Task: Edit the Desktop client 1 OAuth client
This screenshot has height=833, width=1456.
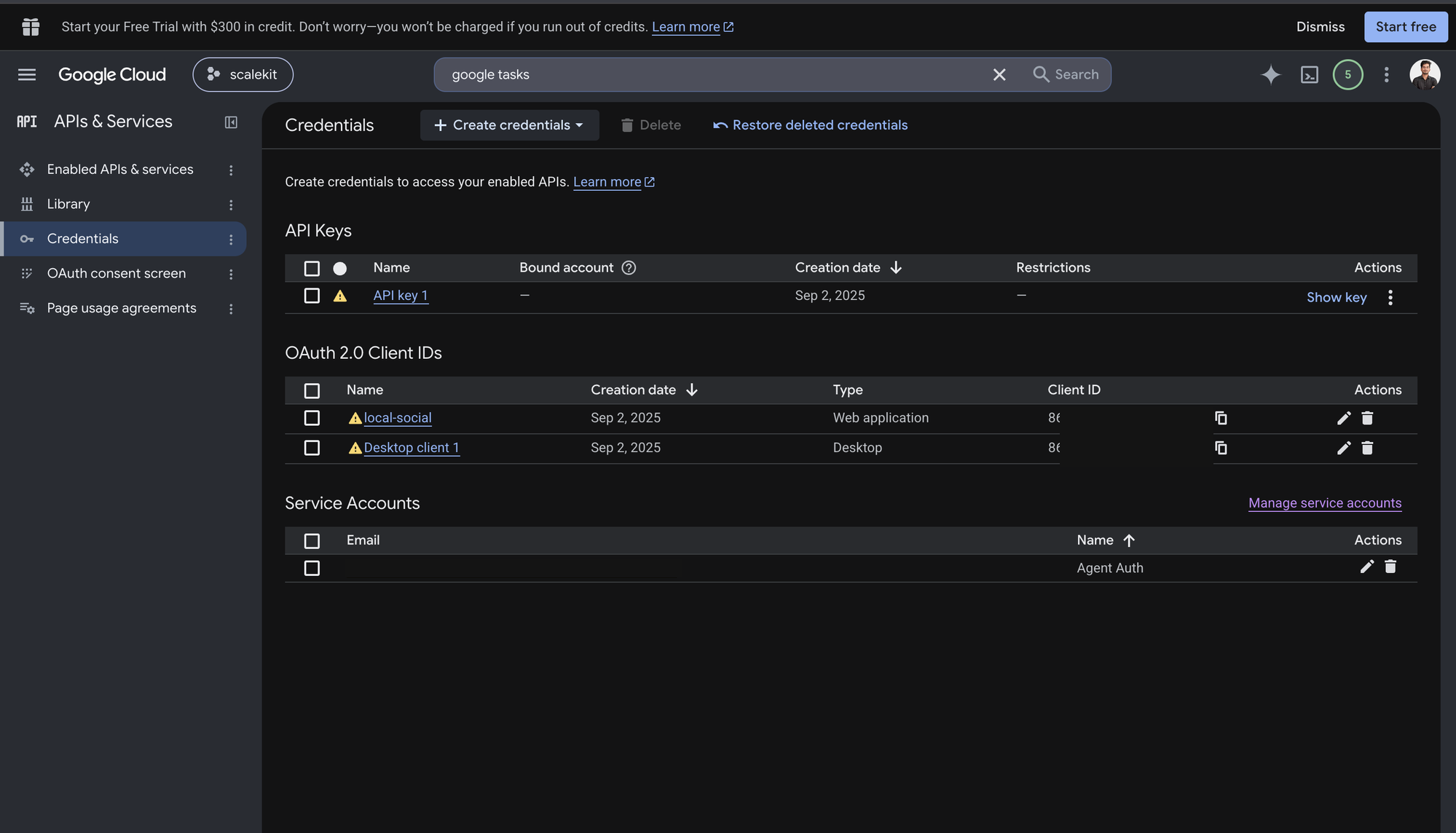Action: click(1344, 448)
